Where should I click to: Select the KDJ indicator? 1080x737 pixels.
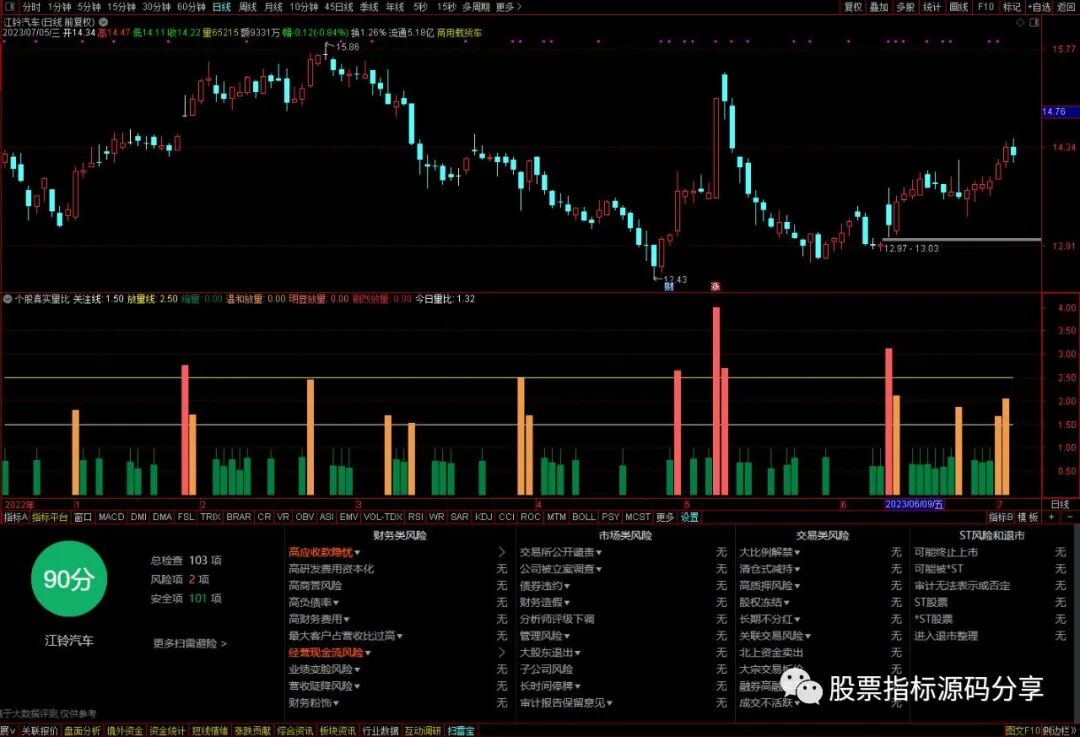pyautogui.click(x=484, y=517)
